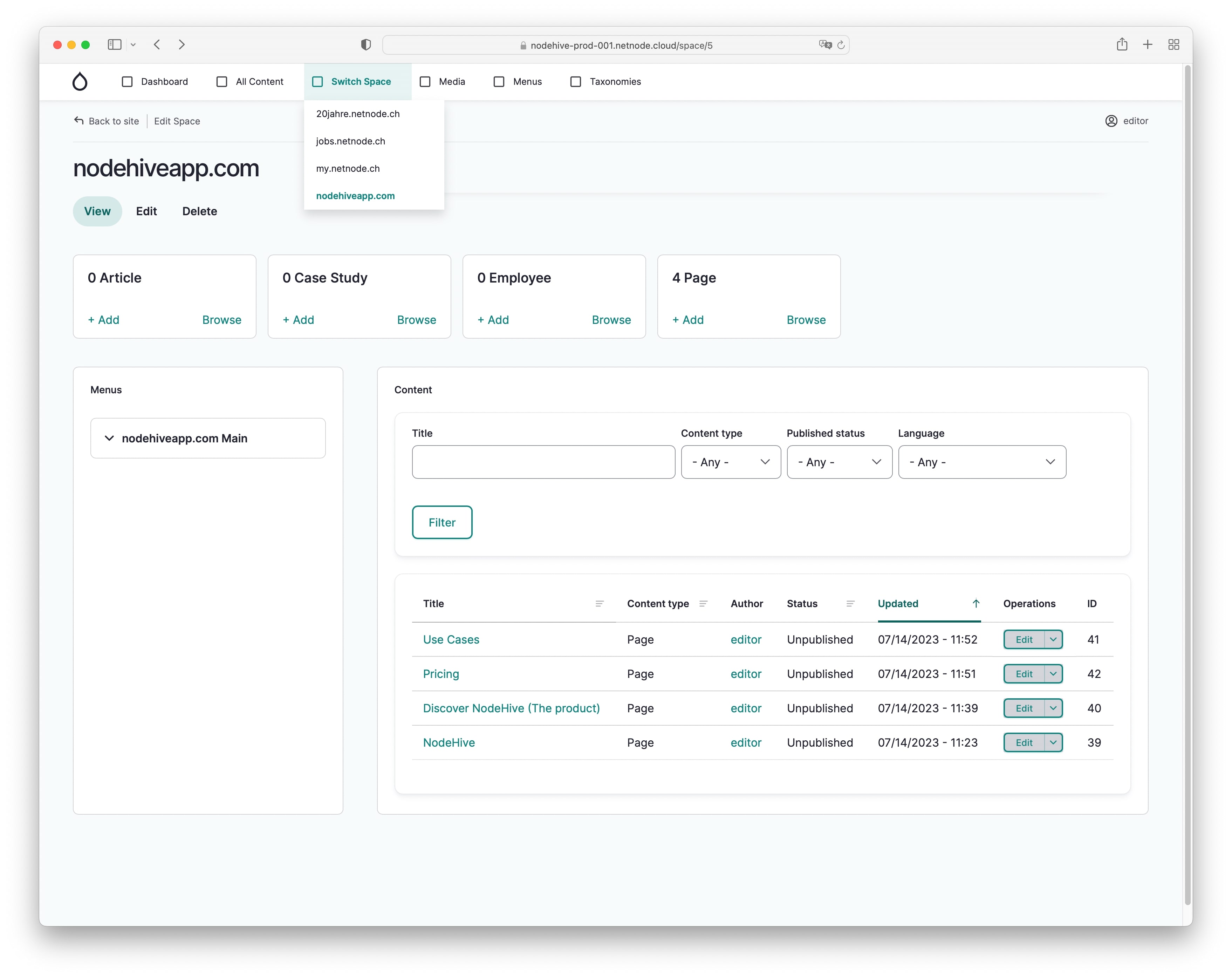Open tab overview grid icon
Viewport: 1232px width, 978px height.
(1174, 45)
